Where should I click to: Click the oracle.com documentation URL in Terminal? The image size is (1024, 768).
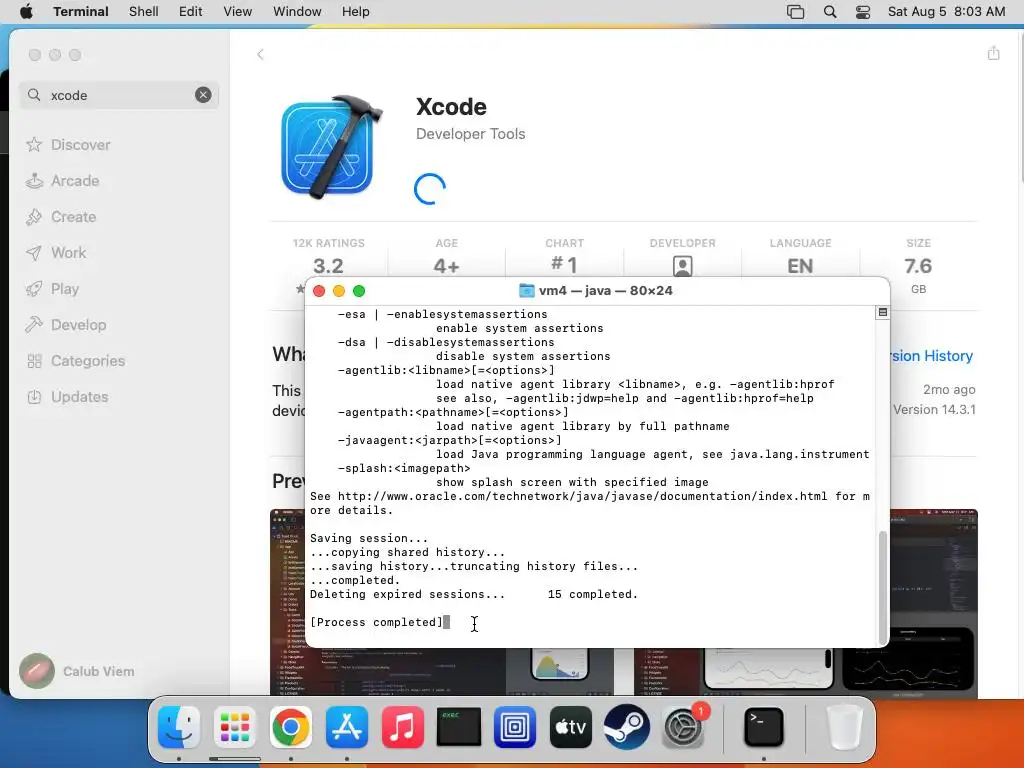583,496
